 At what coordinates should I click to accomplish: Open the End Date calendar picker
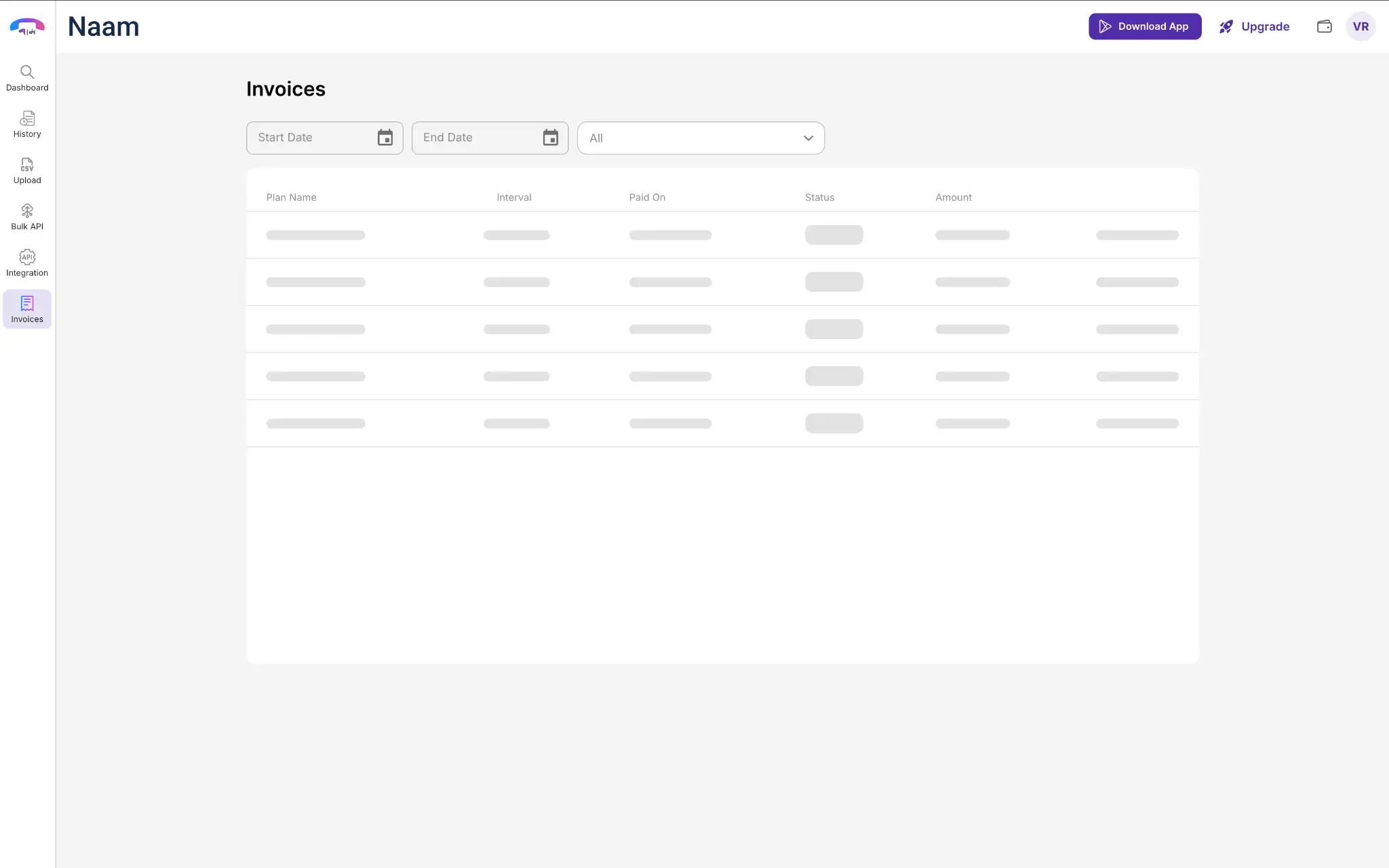pyautogui.click(x=550, y=138)
